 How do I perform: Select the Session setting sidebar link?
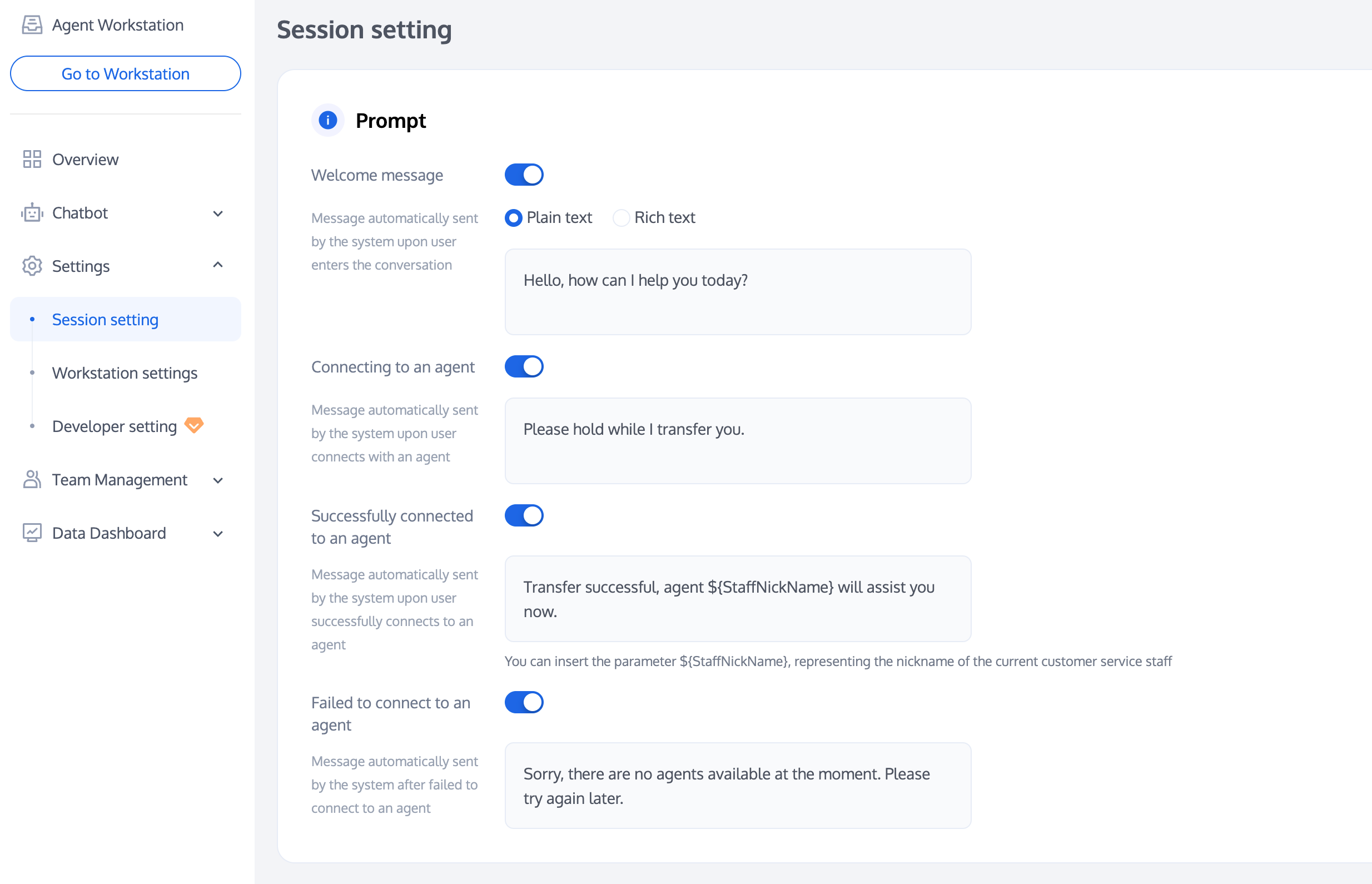tap(105, 320)
